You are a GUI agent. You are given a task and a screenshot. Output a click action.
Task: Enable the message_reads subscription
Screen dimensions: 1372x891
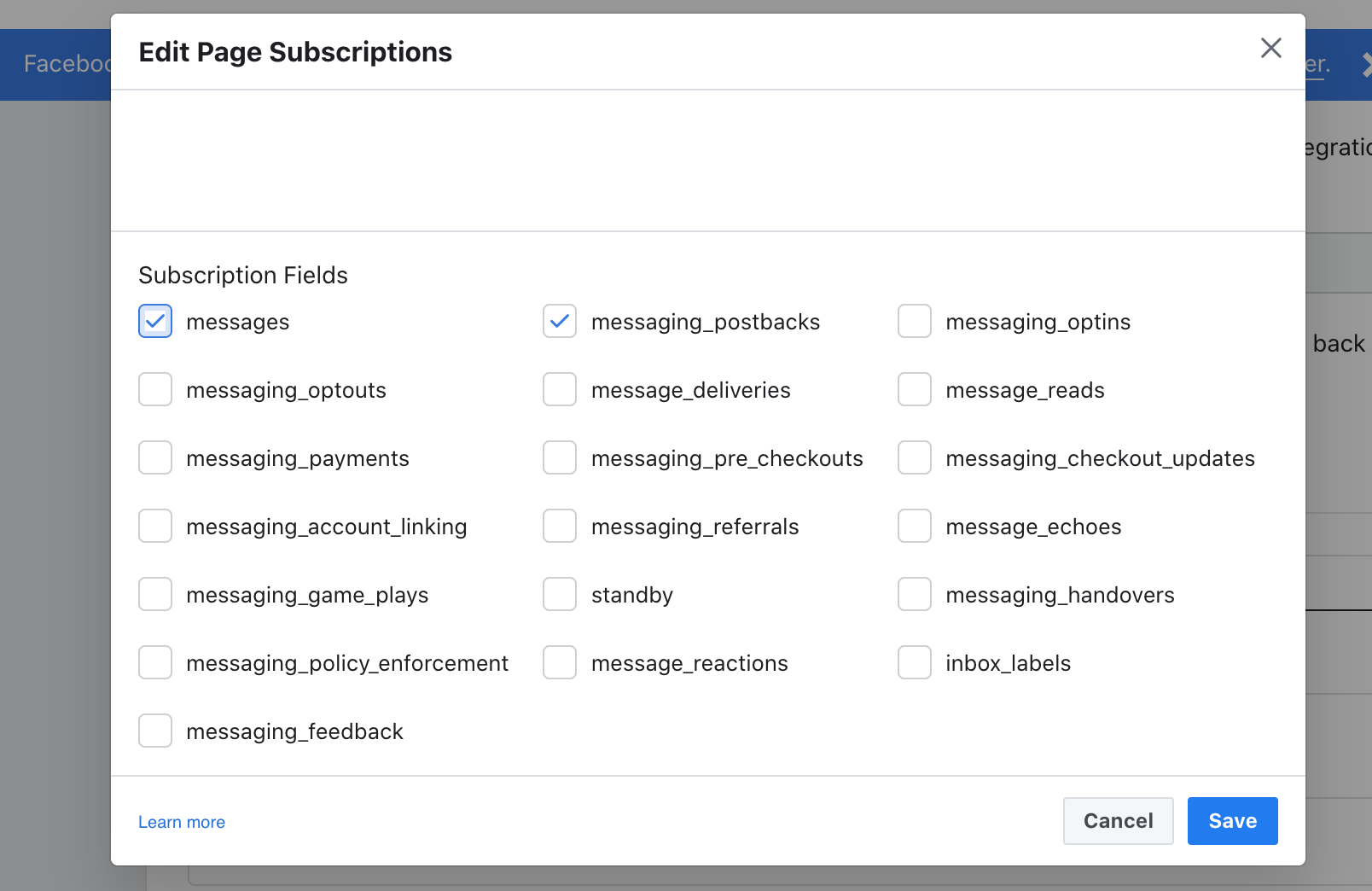[914, 390]
